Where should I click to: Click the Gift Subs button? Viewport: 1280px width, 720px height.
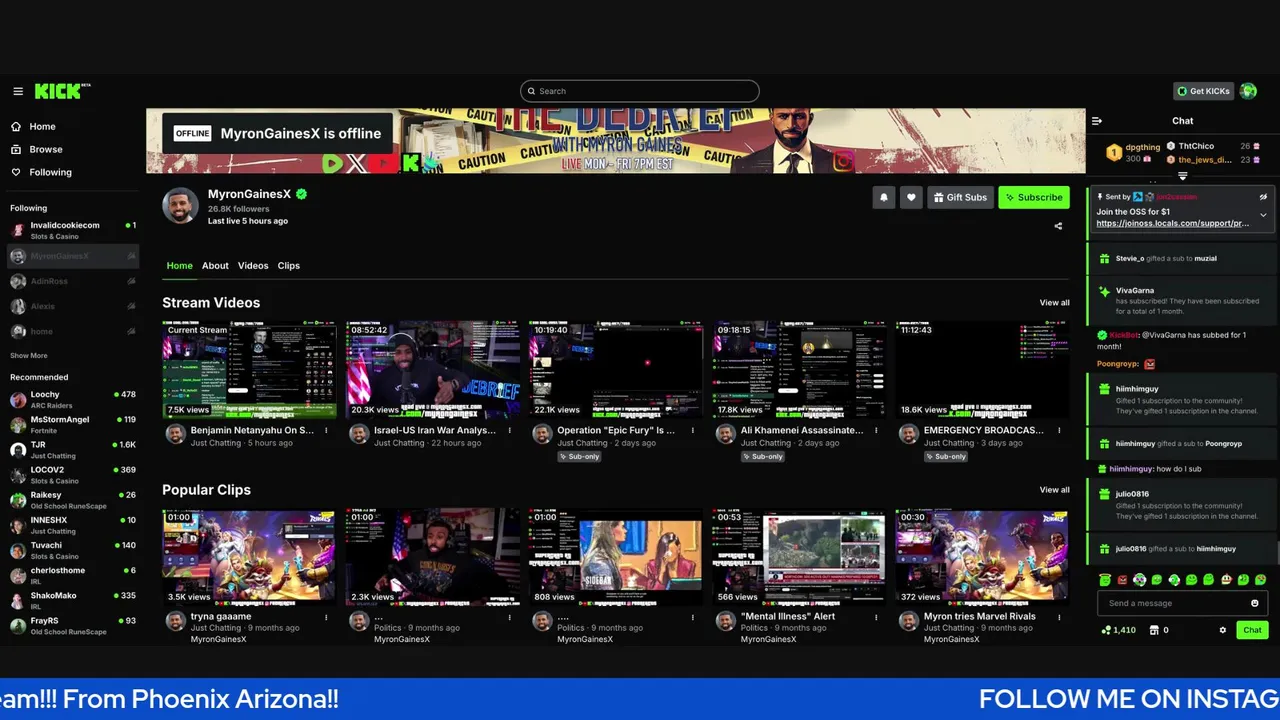pos(960,197)
